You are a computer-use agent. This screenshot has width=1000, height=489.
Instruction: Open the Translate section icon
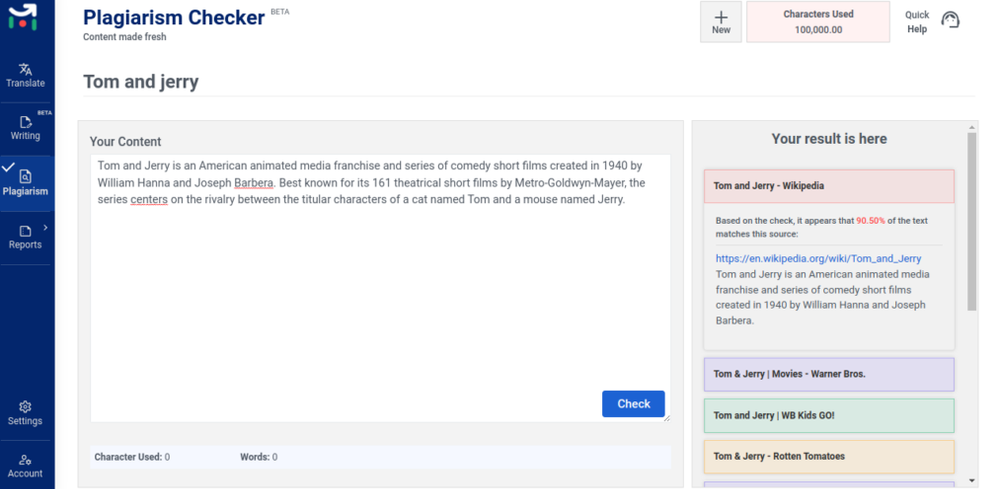coord(26,69)
